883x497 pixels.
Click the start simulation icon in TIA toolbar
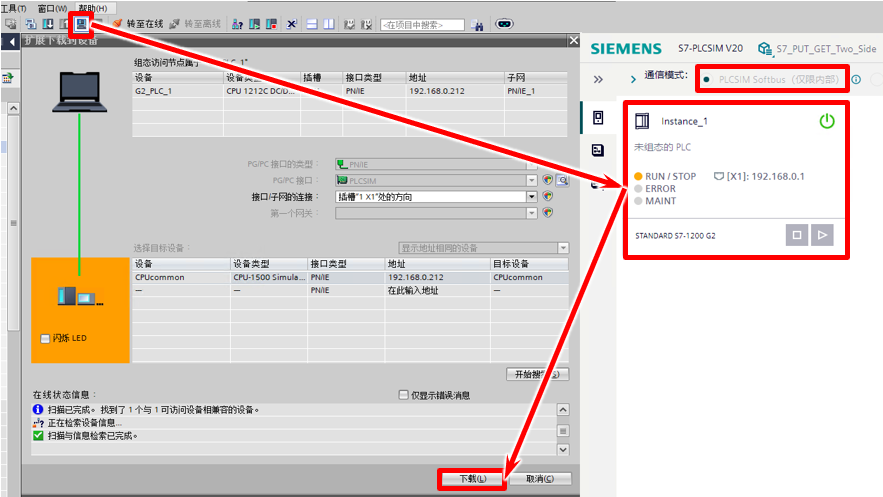pyautogui.click(x=82, y=24)
